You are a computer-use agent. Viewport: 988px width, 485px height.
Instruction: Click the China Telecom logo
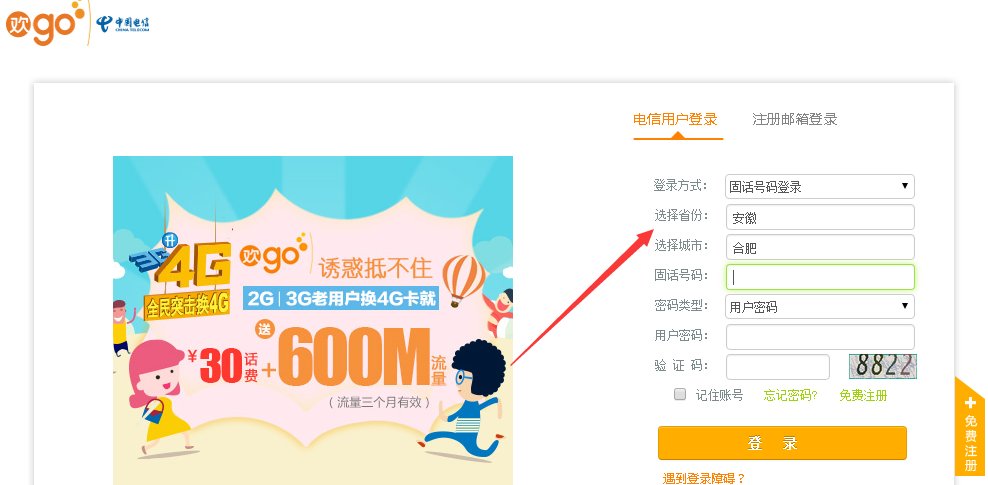tap(123, 25)
